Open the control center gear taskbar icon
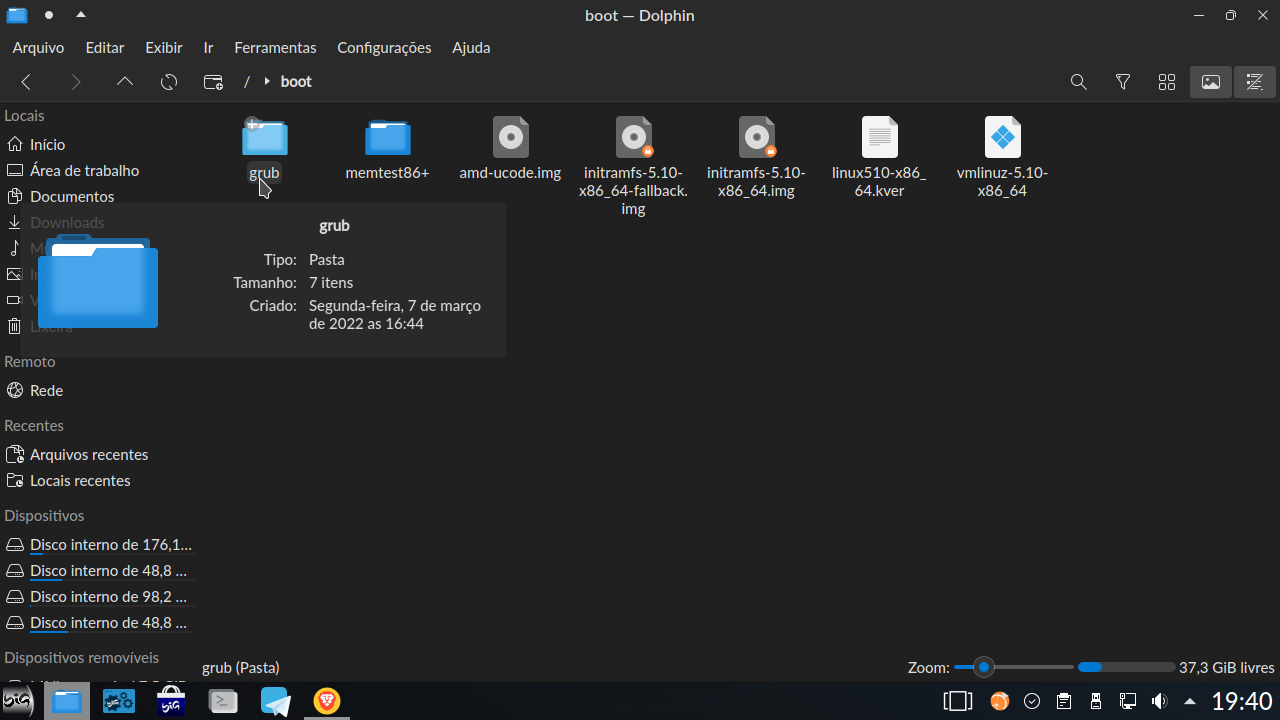Viewport: 1280px width, 720px height. click(x=119, y=701)
